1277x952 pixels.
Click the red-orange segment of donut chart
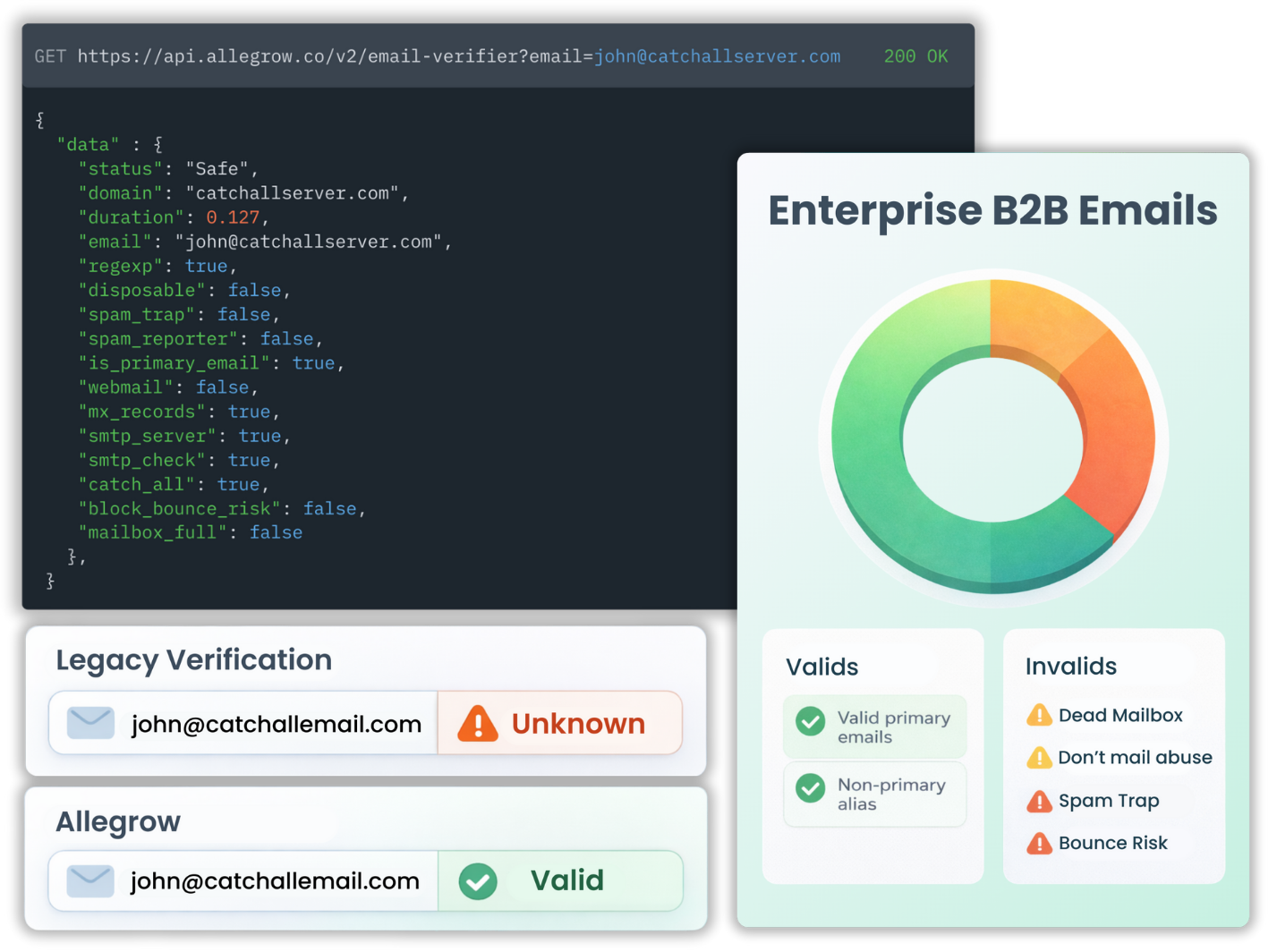(x=1117, y=429)
